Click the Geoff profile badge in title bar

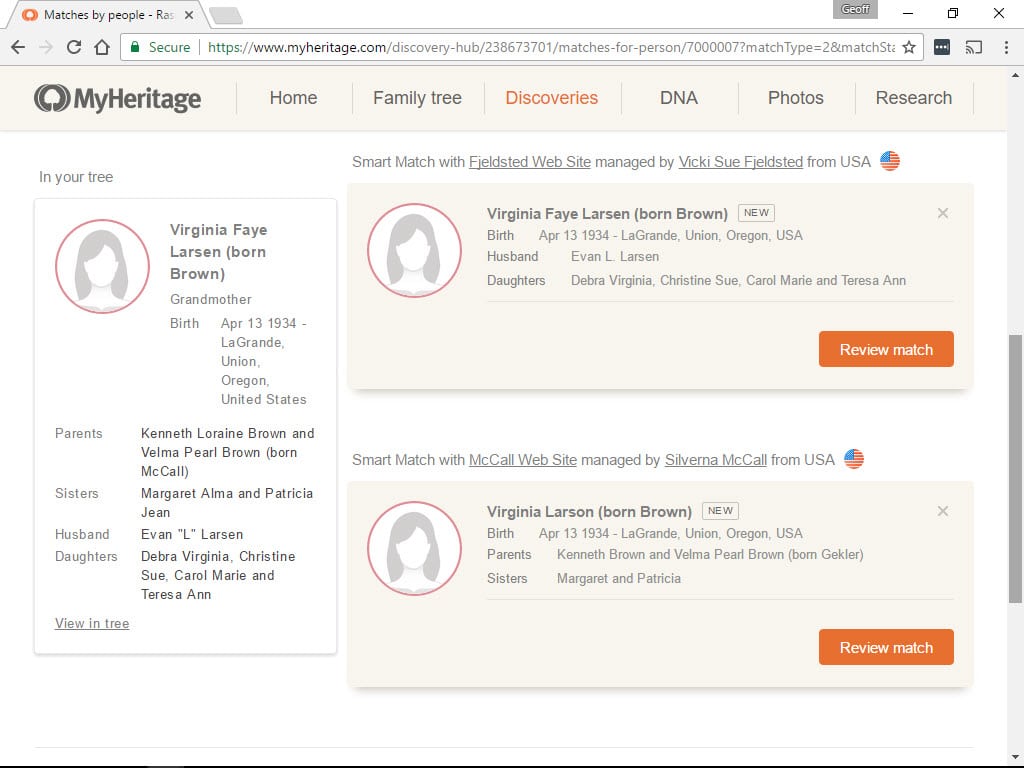pos(855,9)
